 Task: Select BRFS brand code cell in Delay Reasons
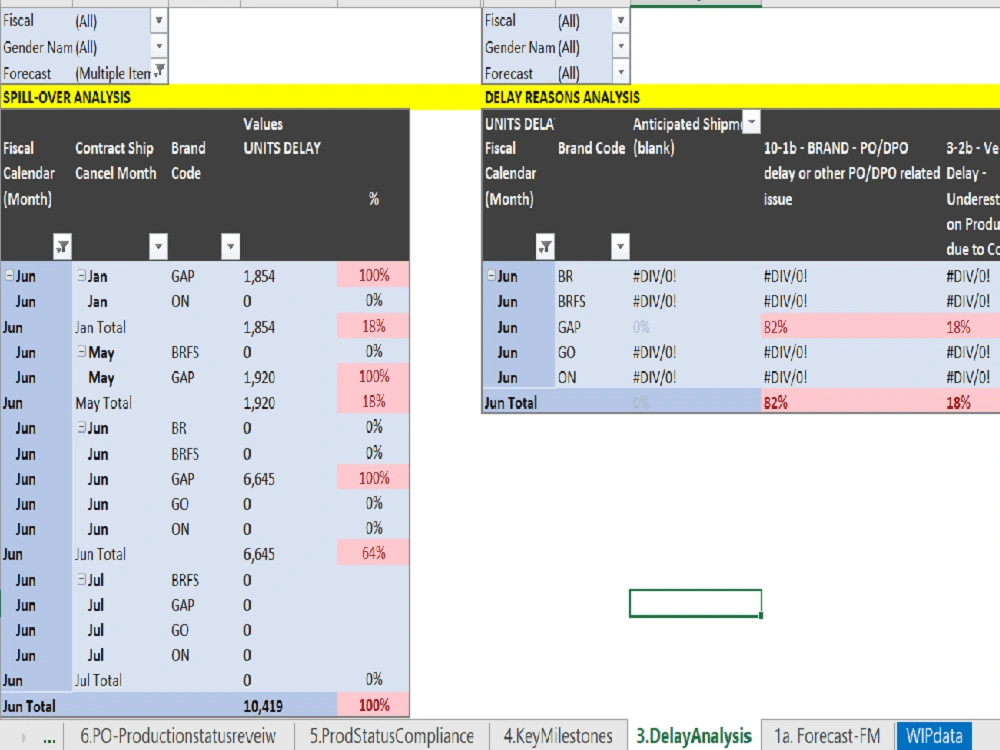point(571,301)
